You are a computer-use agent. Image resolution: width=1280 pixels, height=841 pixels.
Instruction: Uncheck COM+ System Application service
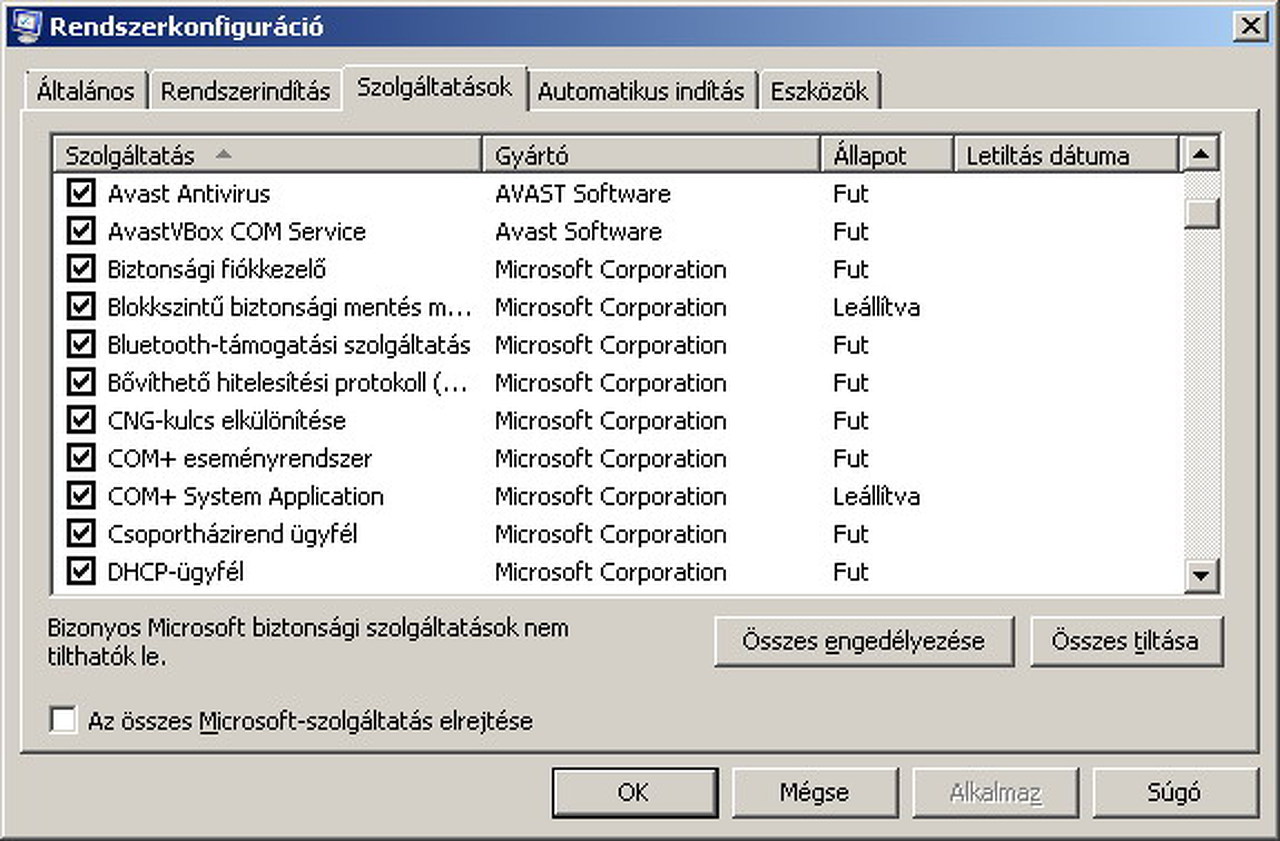tap(81, 497)
